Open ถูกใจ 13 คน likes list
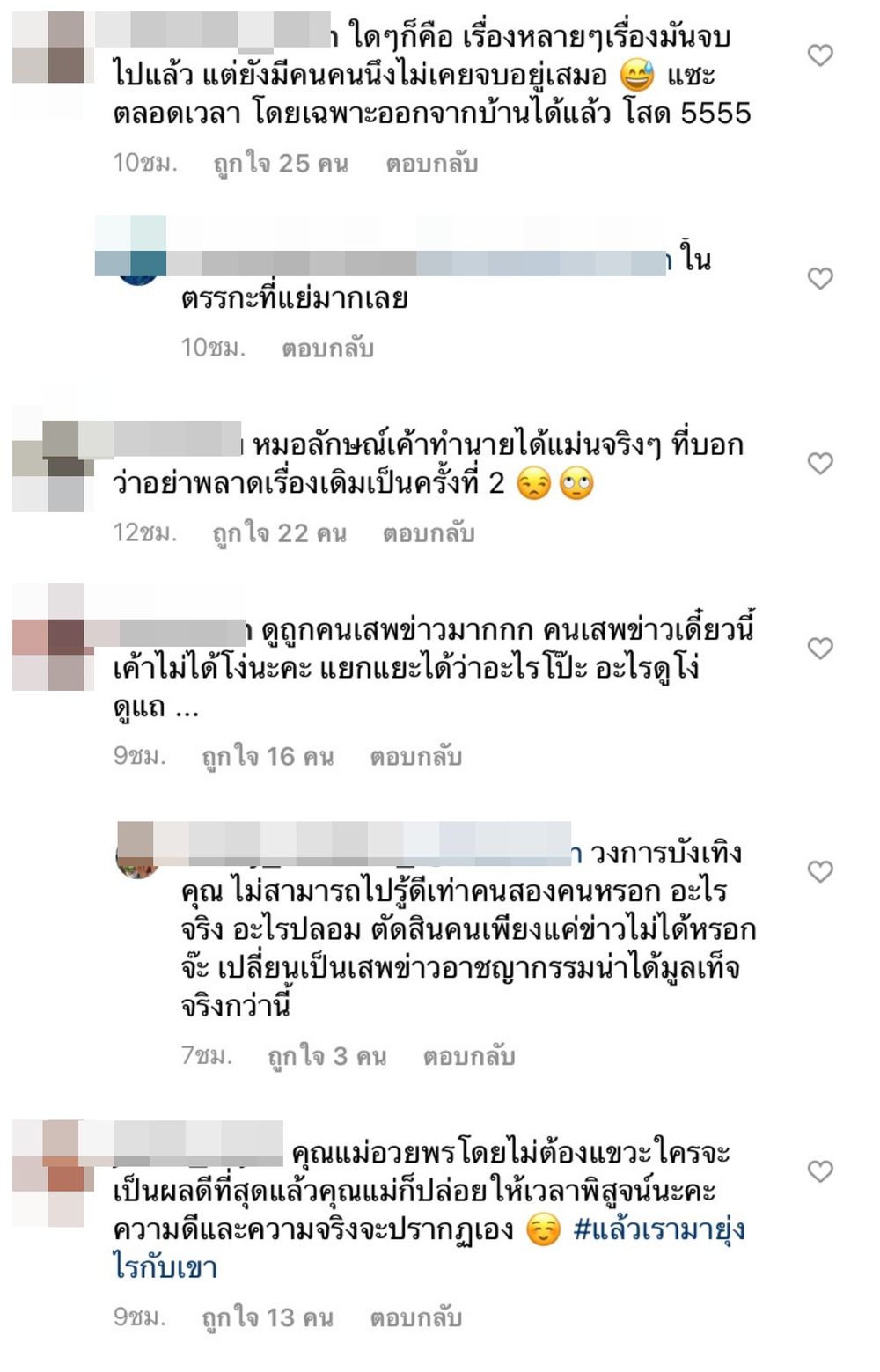This screenshot has height=1372, width=880. coord(268,1317)
